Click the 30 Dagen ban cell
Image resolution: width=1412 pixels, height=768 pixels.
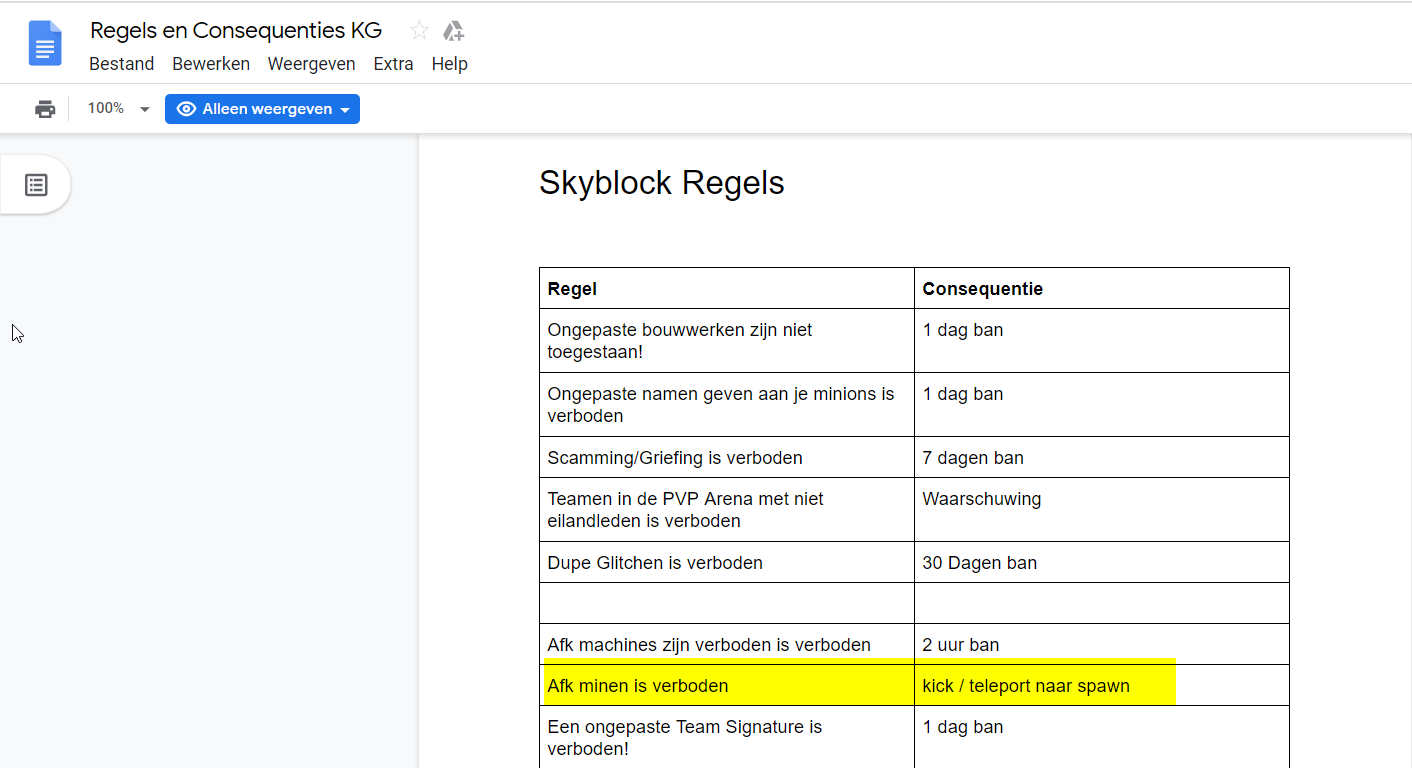tap(979, 563)
